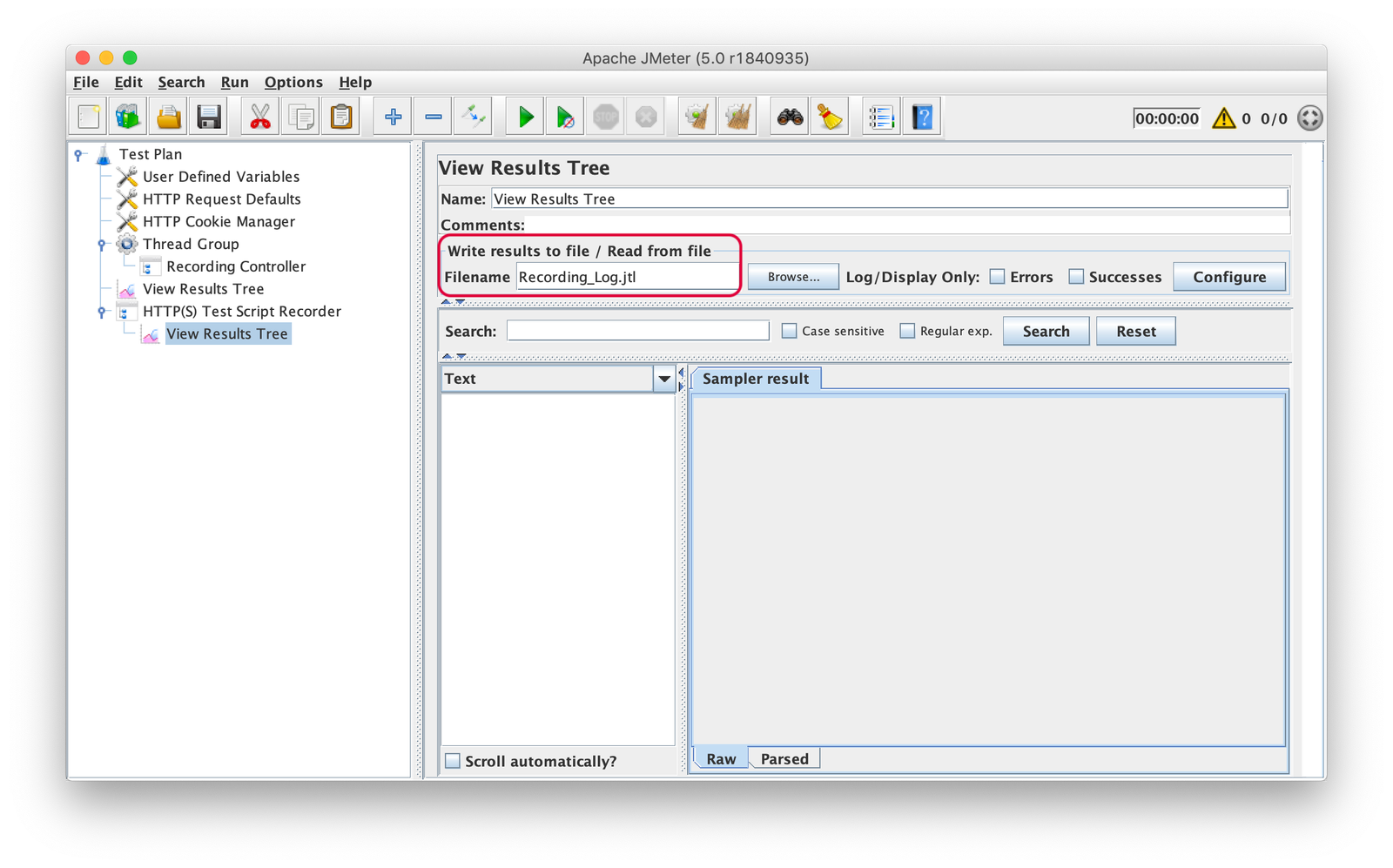Collapse the Thread Group tree node
Image resolution: width=1393 pixels, height=868 pixels.
point(102,245)
